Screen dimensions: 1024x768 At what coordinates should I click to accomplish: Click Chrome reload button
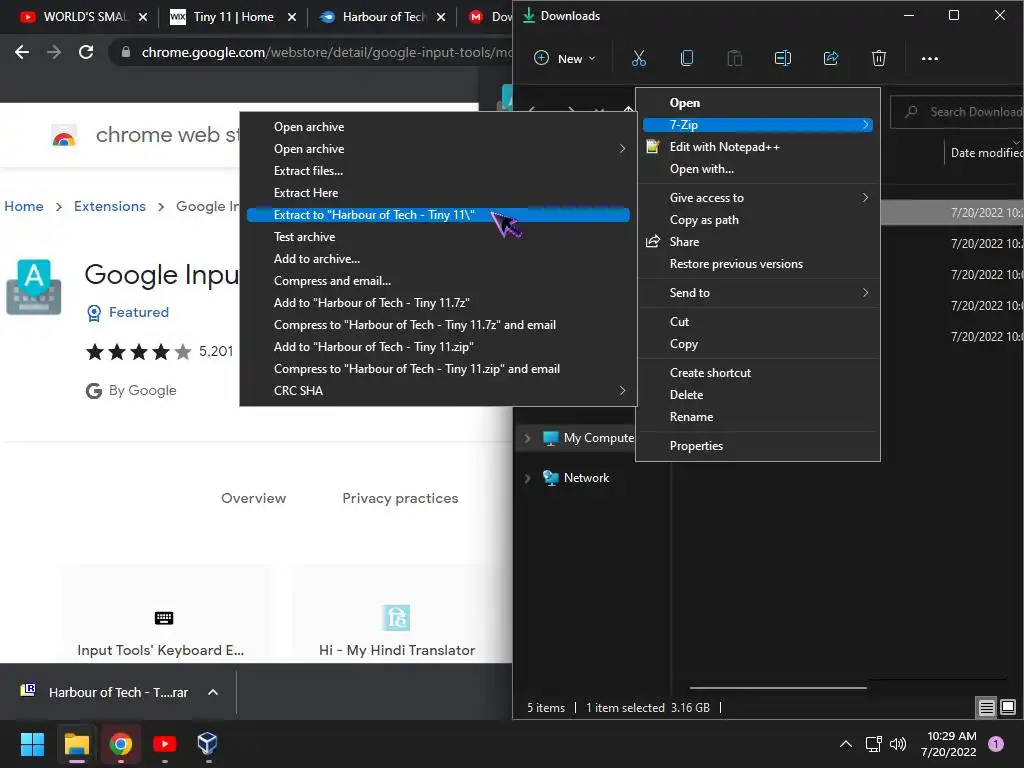[86, 52]
